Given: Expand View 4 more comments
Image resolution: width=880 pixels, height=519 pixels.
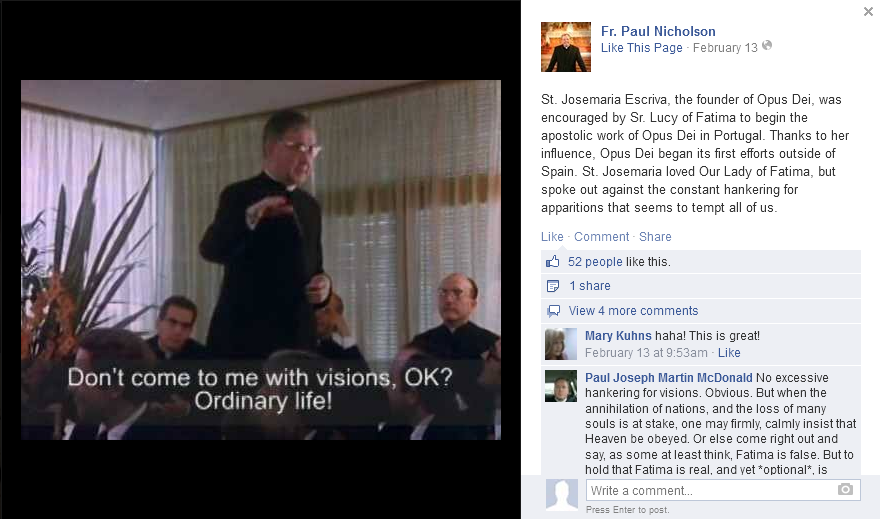Looking at the screenshot, I should (633, 311).
